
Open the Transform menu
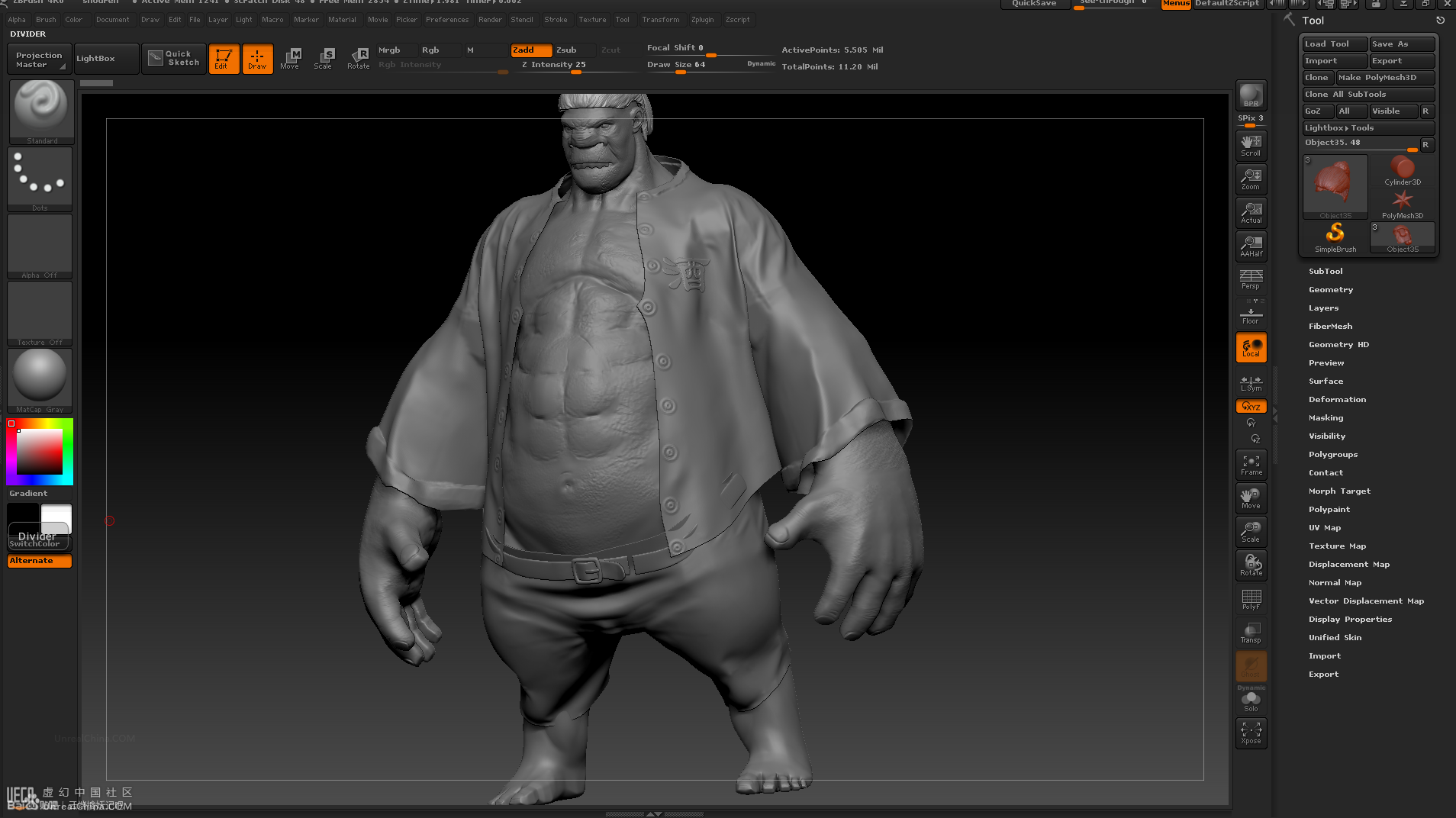point(660,20)
